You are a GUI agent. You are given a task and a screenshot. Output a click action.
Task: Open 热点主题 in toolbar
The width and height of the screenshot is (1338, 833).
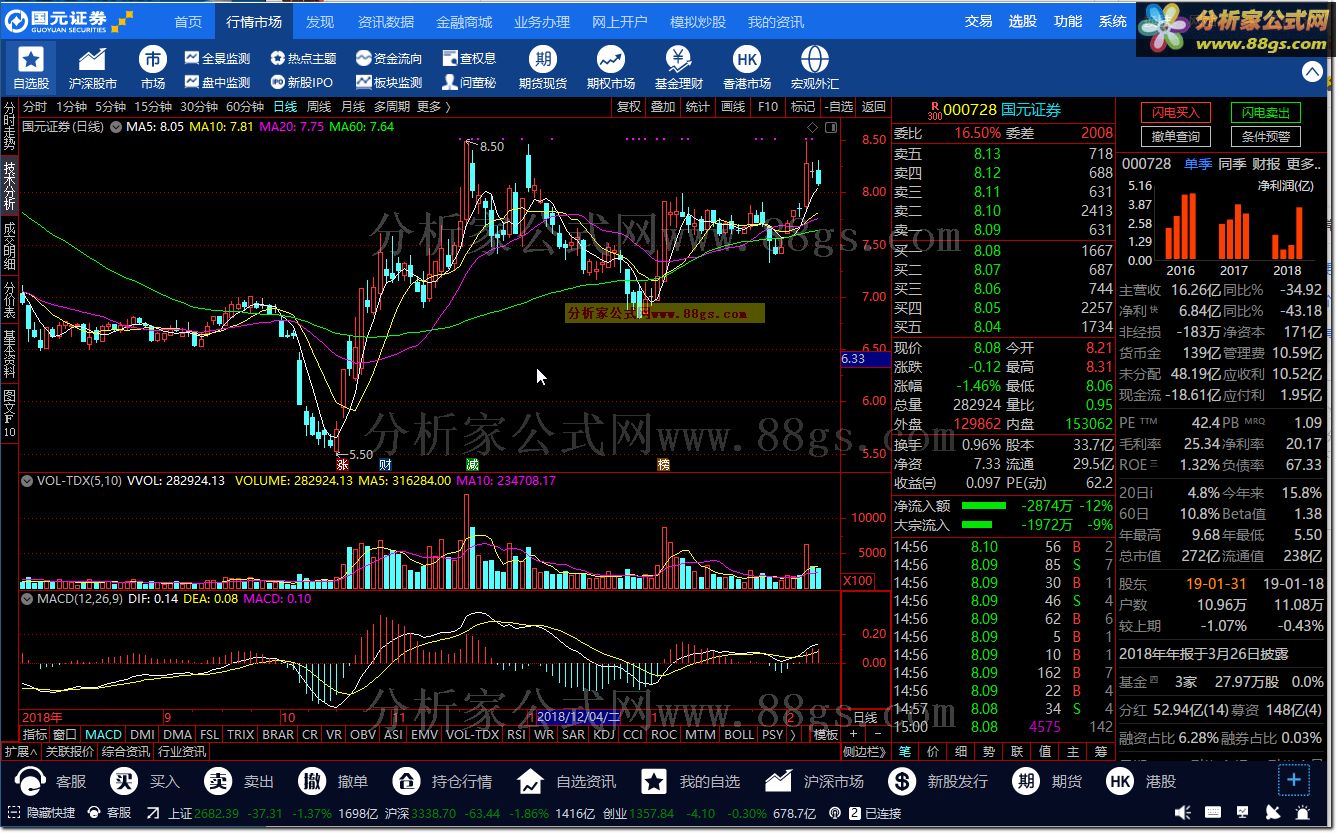click(x=304, y=59)
